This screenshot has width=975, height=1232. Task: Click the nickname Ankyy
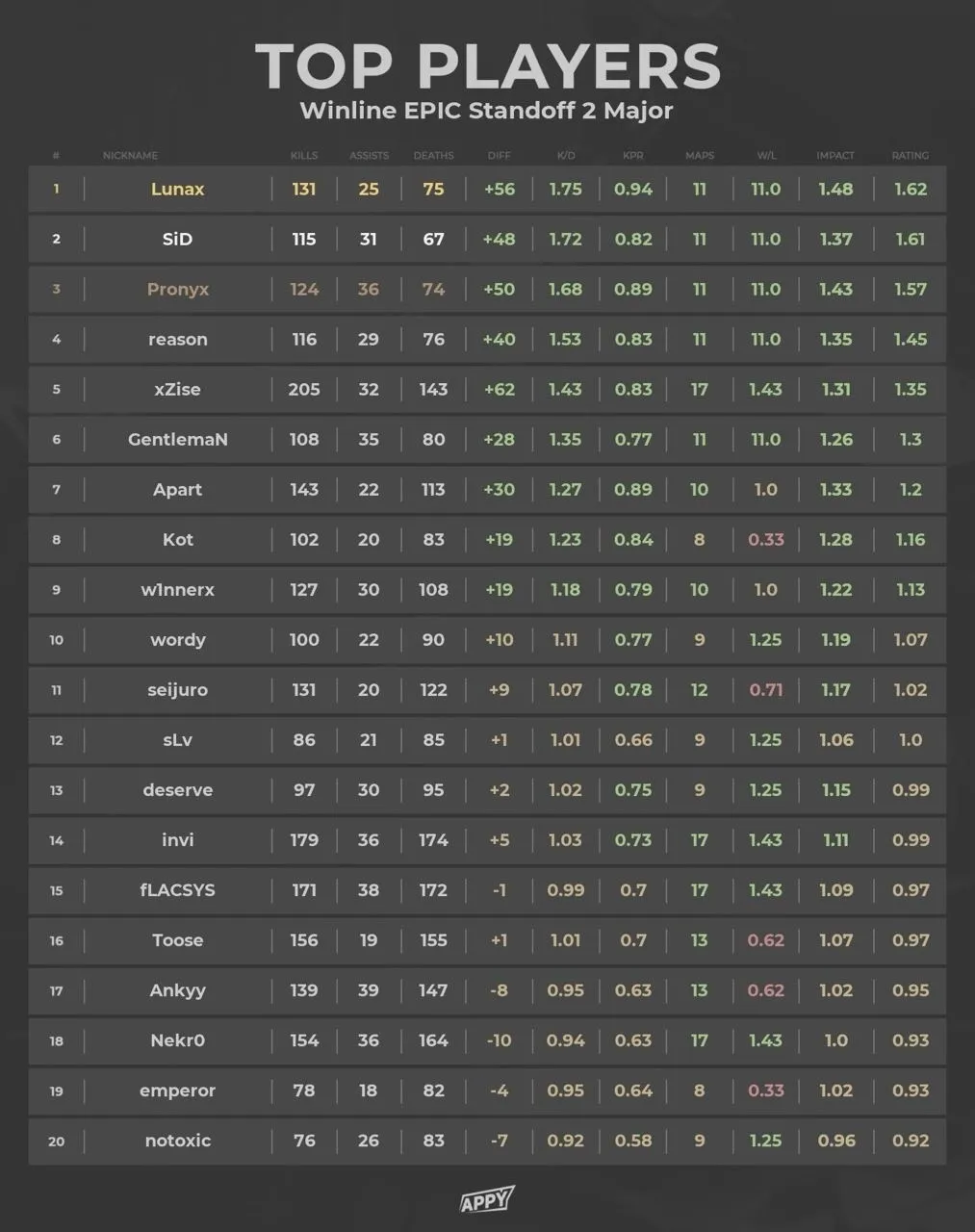(x=178, y=990)
